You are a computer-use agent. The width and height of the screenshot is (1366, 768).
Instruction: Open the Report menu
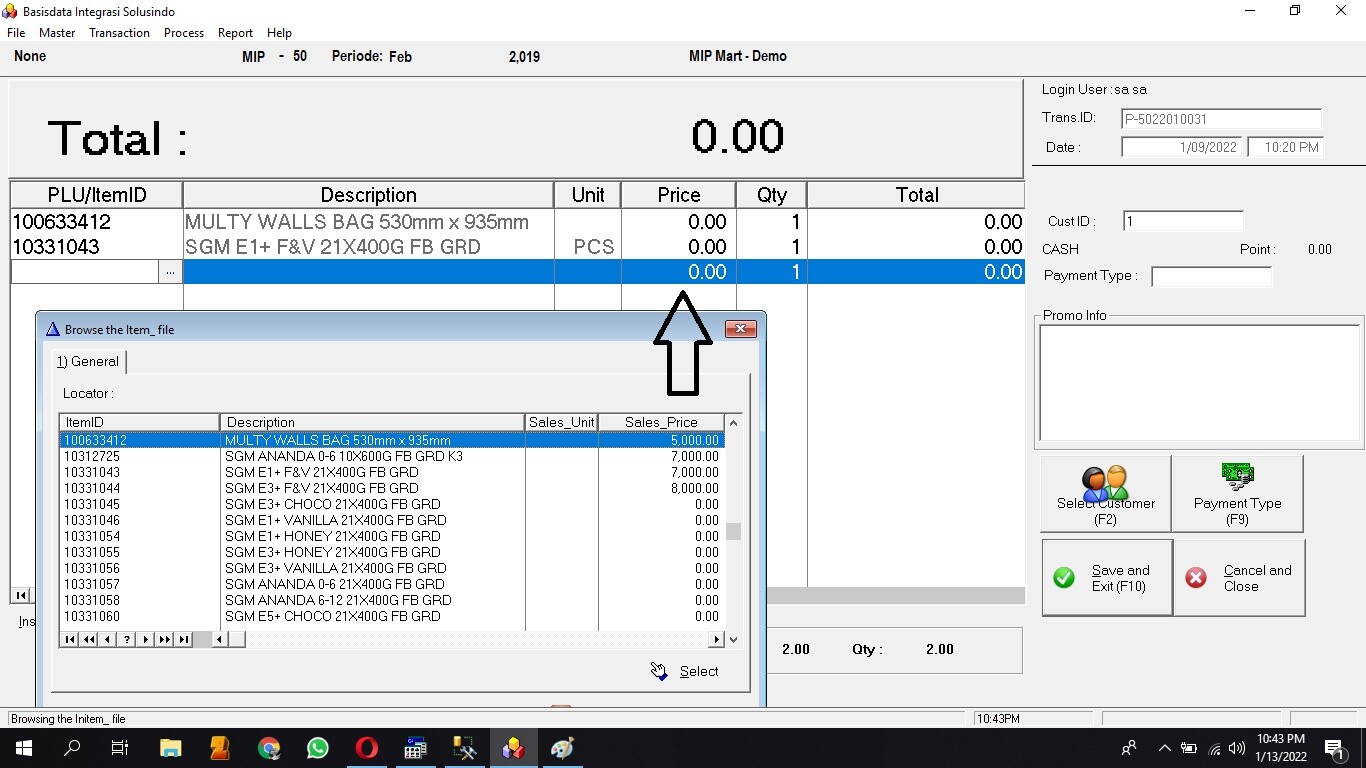click(235, 33)
